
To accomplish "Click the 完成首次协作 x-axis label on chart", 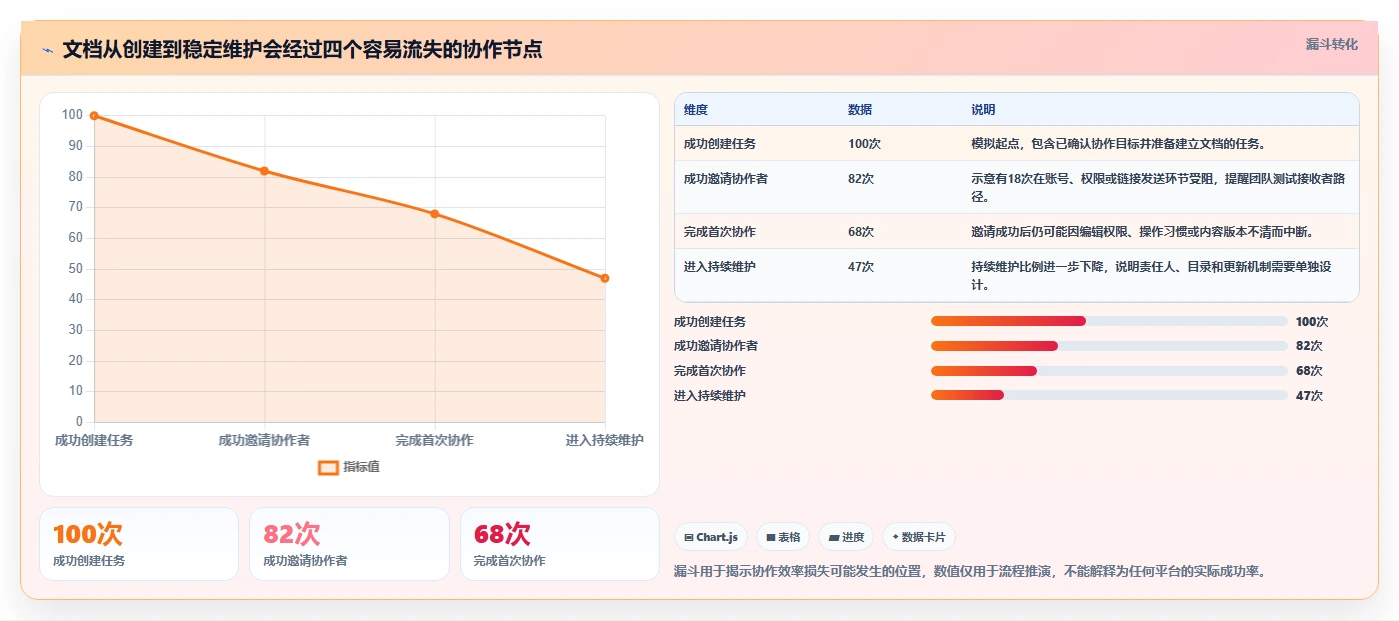I will (434, 440).
